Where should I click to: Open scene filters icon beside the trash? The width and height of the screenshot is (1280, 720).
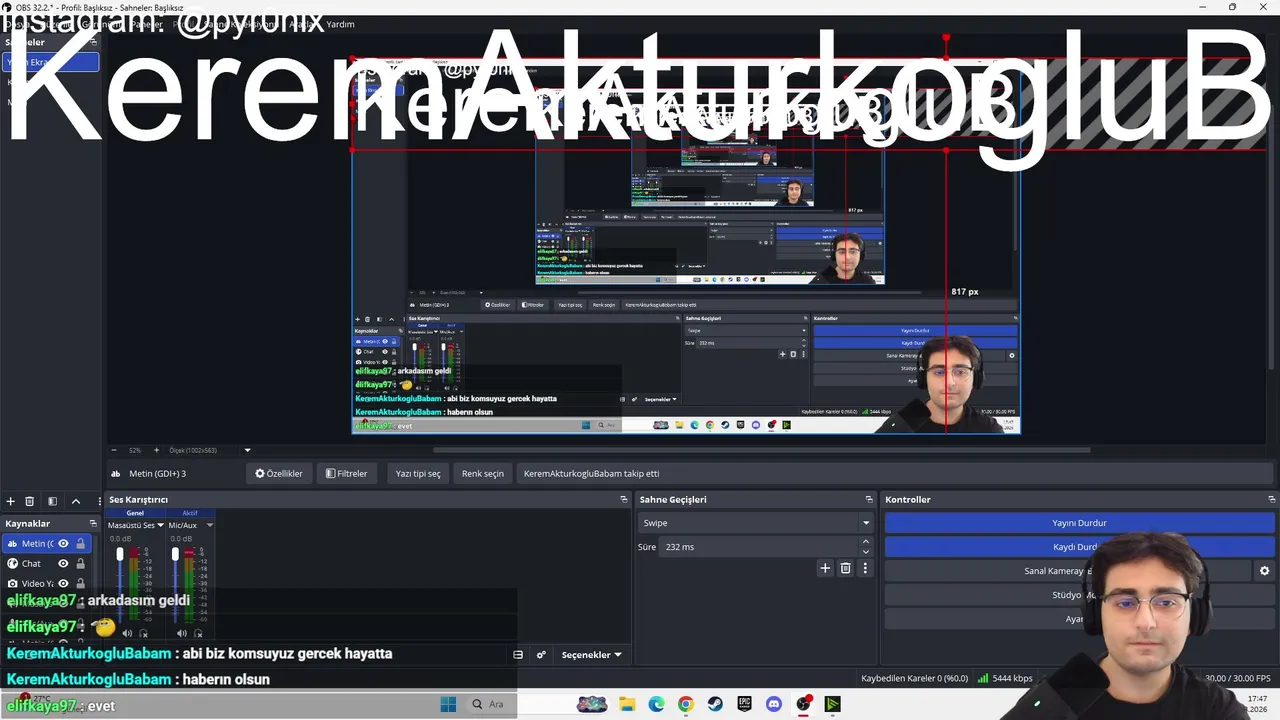[x=52, y=501]
